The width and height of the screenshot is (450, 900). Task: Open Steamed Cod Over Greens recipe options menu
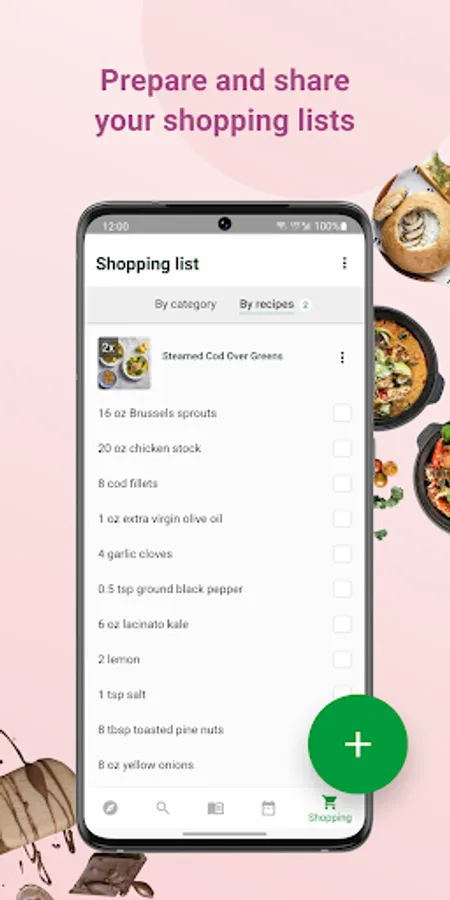click(342, 358)
